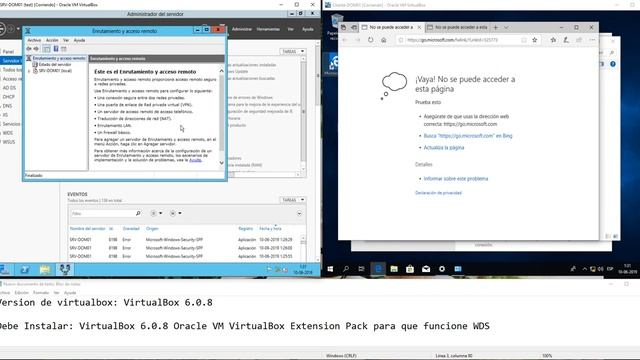Open 'Declaración de privacidad' link
640x360 pixels.
(x=438, y=193)
